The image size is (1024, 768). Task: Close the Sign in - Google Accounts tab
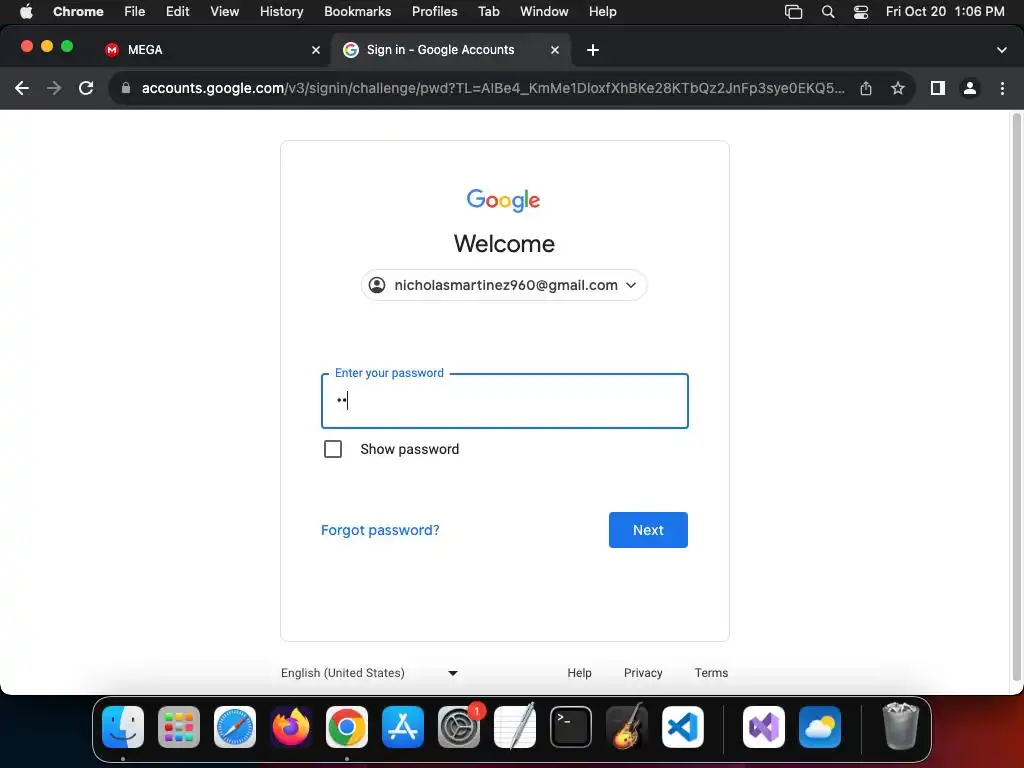[555, 50]
